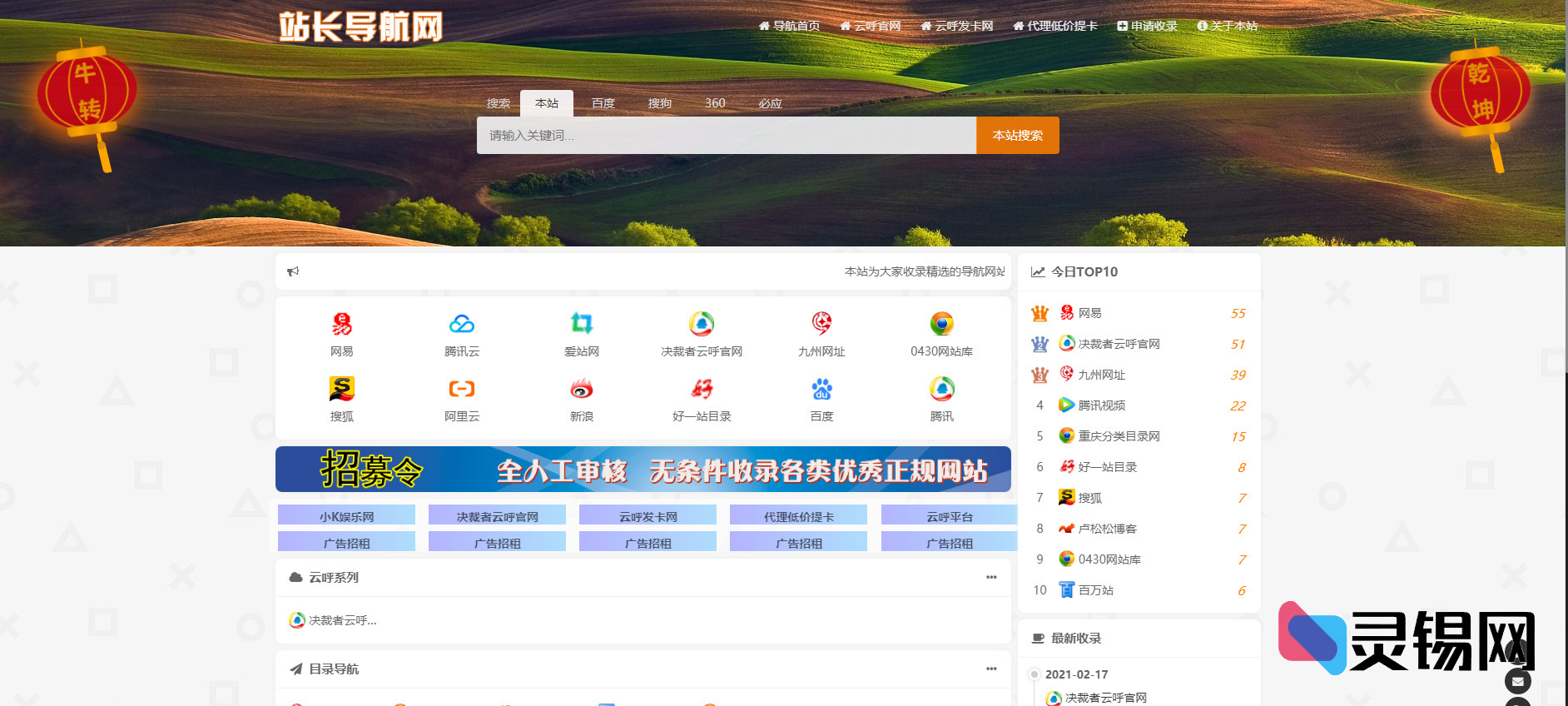The width and height of the screenshot is (1568, 706).
Task: Open 关于本站 menu item
Action: point(1228,26)
